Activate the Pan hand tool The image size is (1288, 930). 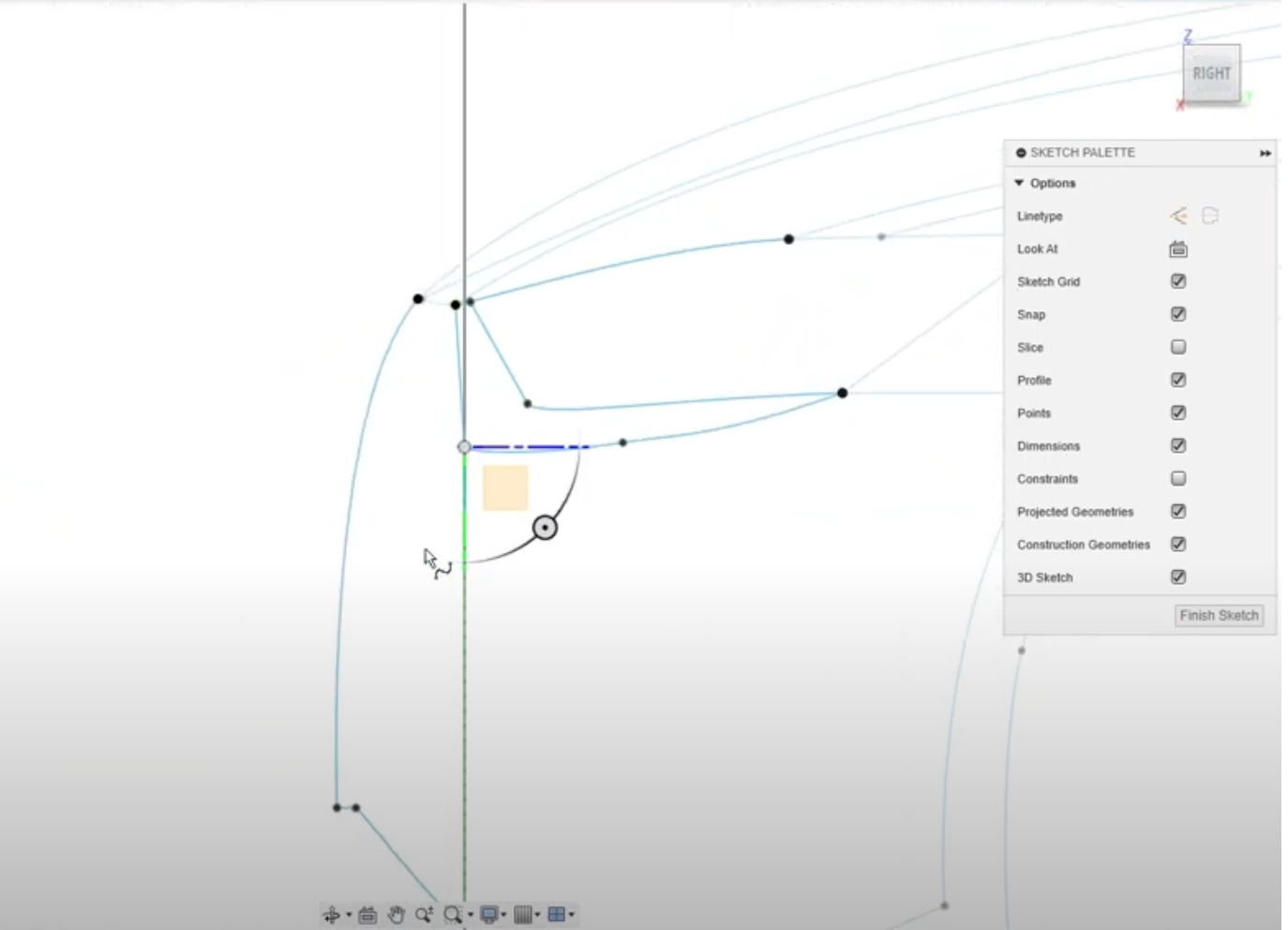point(397,915)
